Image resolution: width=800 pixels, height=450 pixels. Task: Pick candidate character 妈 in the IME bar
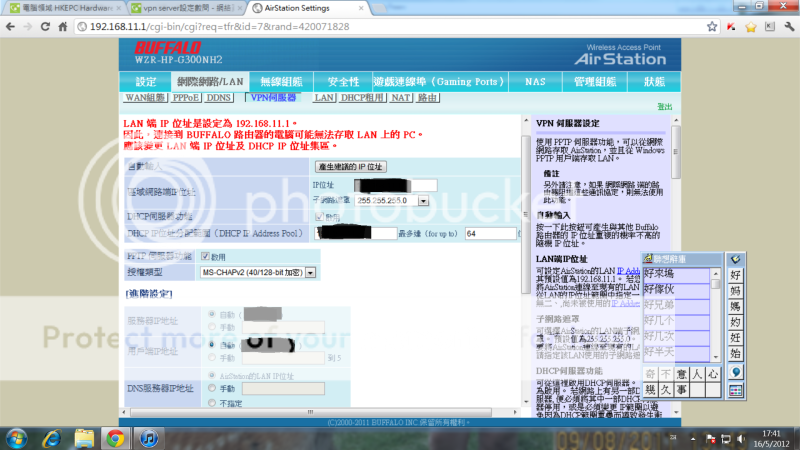735,291
